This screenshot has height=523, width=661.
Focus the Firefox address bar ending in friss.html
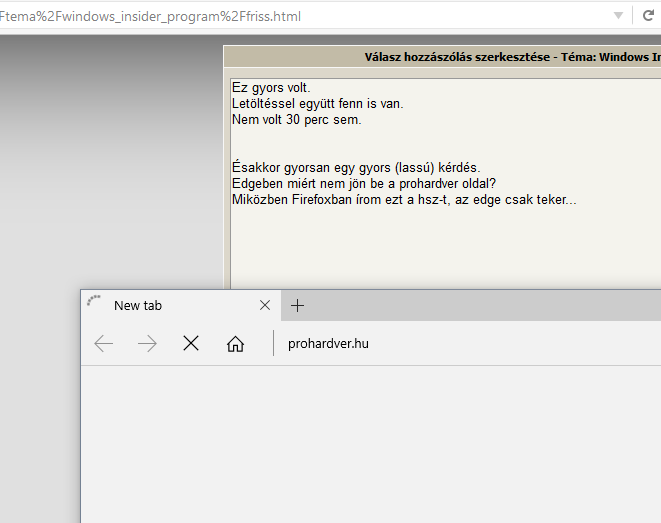304,16
